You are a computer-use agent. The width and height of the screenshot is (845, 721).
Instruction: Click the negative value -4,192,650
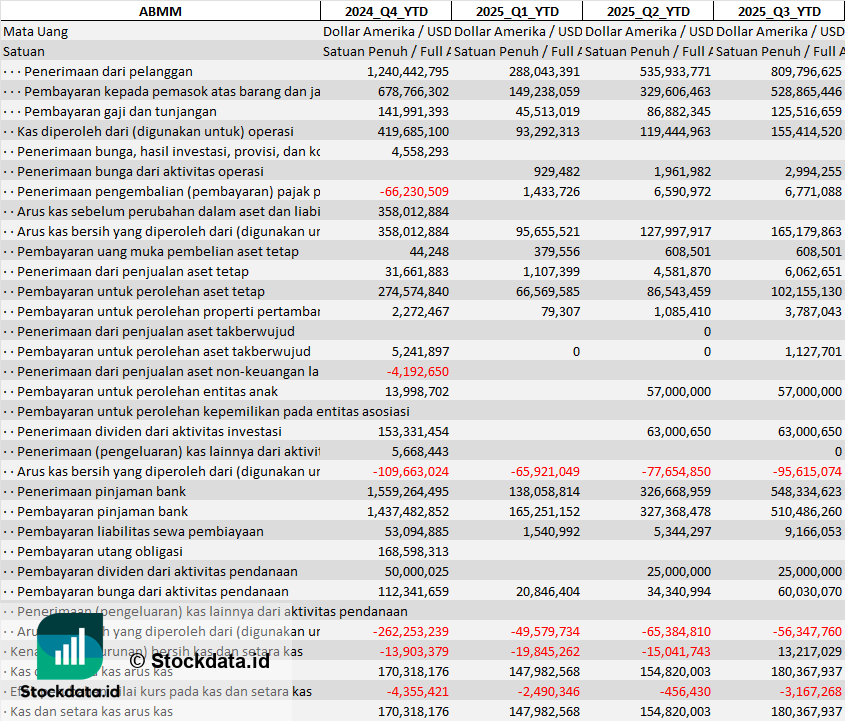click(417, 371)
